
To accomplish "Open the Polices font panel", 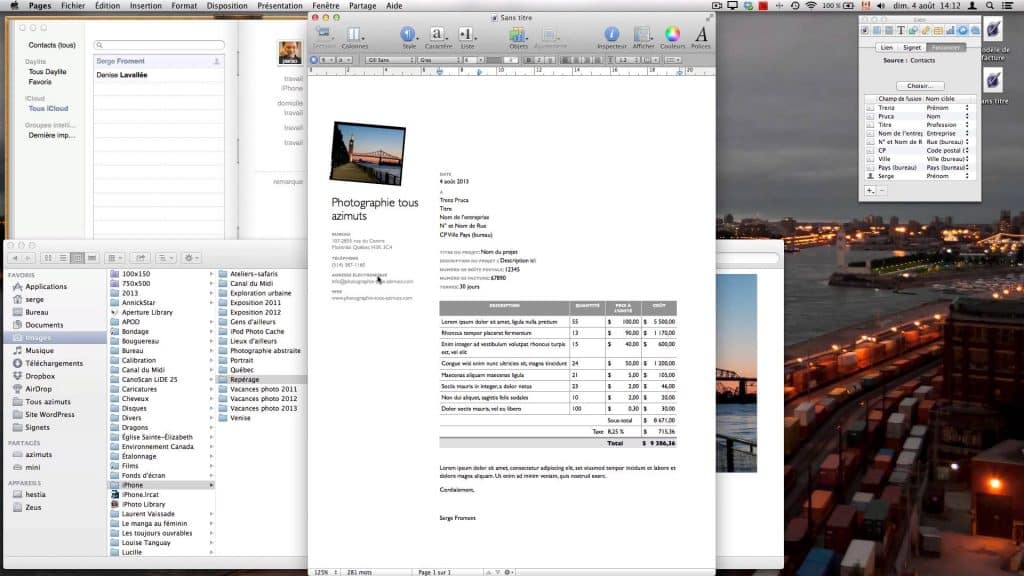I will (x=701, y=35).
